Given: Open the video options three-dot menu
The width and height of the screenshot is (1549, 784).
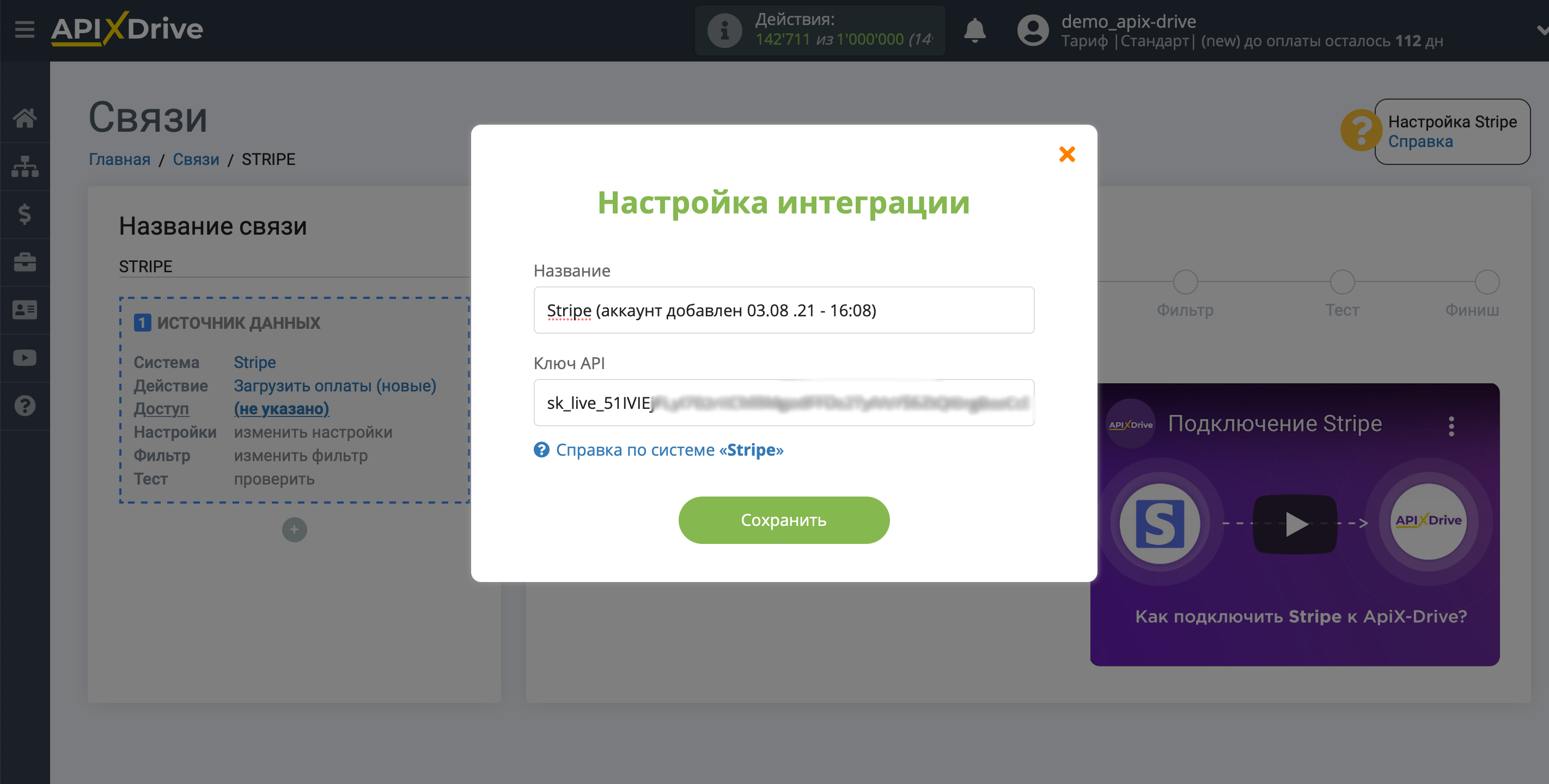Looking at the screenshot, I should coord(1451,426).
